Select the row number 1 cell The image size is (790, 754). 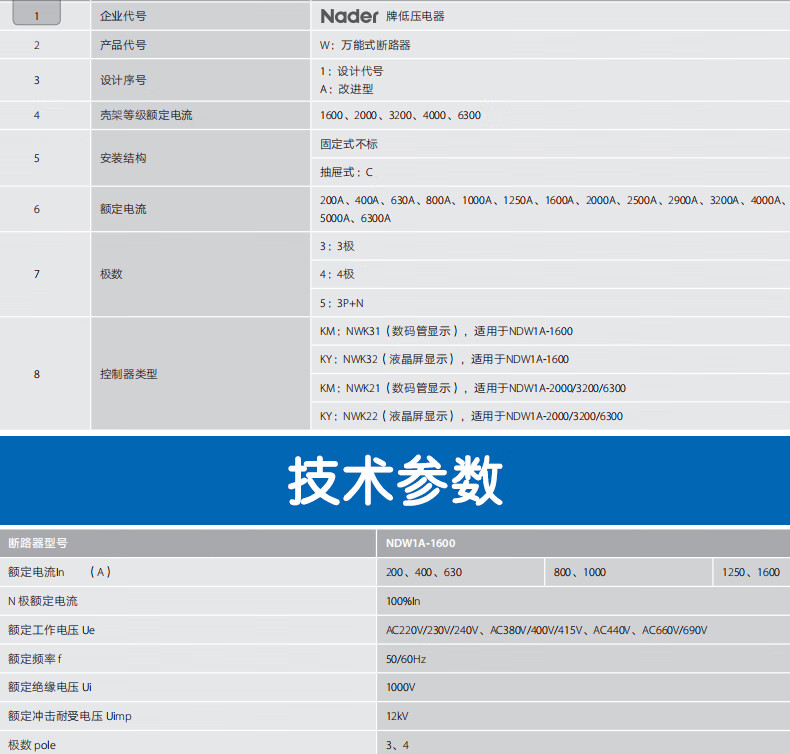(x=37, y=16)
